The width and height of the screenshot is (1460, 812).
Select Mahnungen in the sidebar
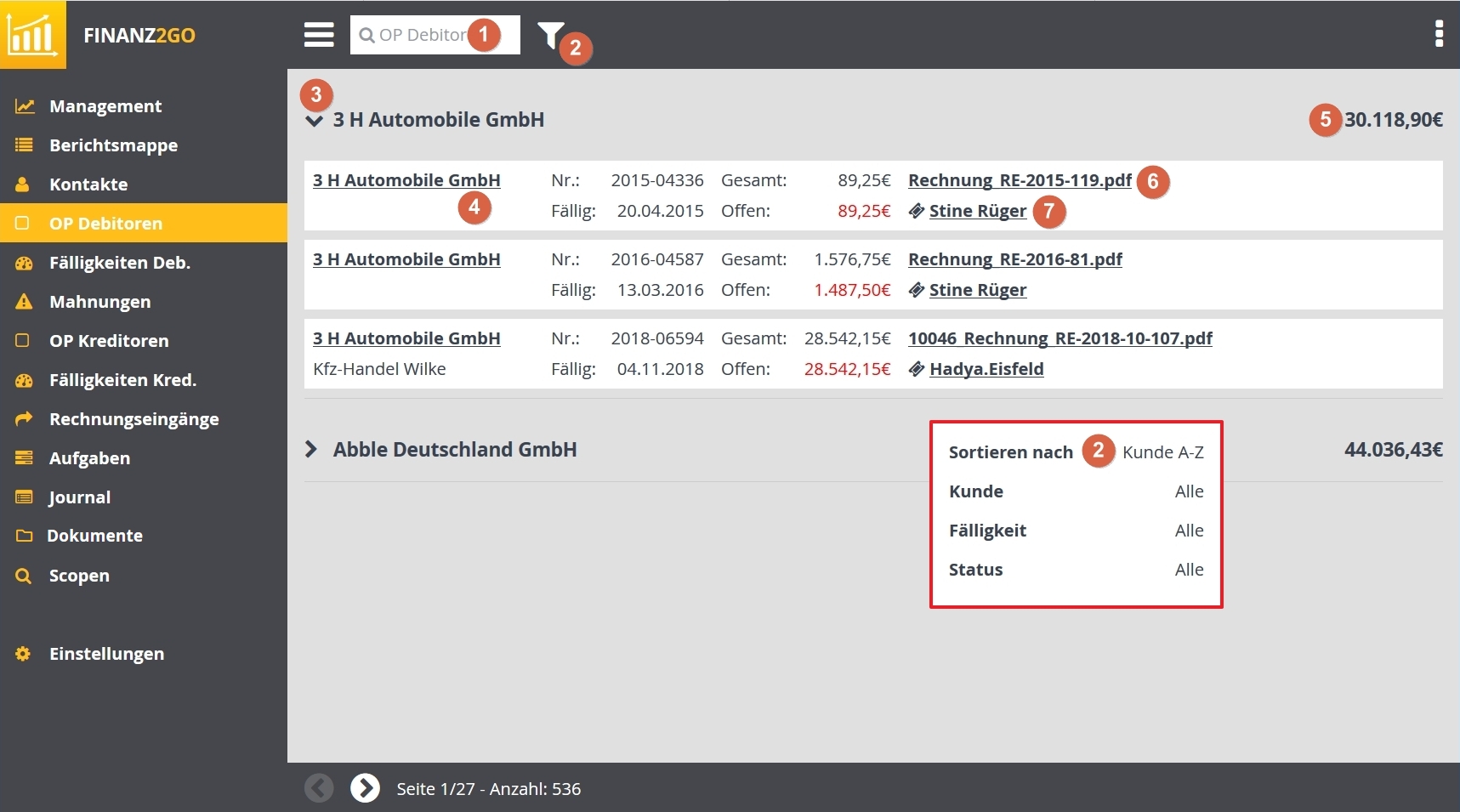(99, 302)
